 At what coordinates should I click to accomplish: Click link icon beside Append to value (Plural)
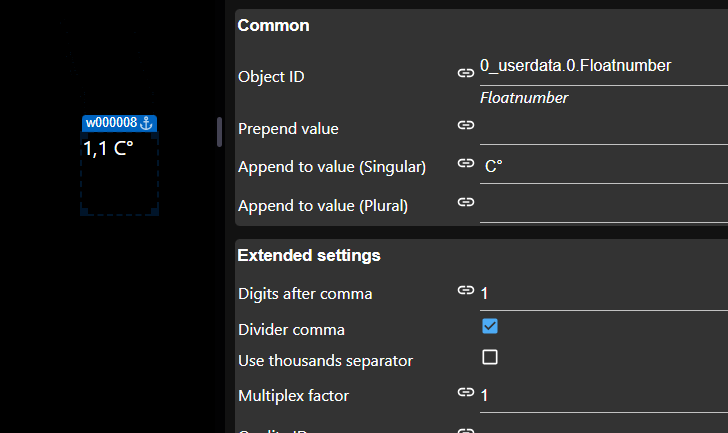pos(465,202)
